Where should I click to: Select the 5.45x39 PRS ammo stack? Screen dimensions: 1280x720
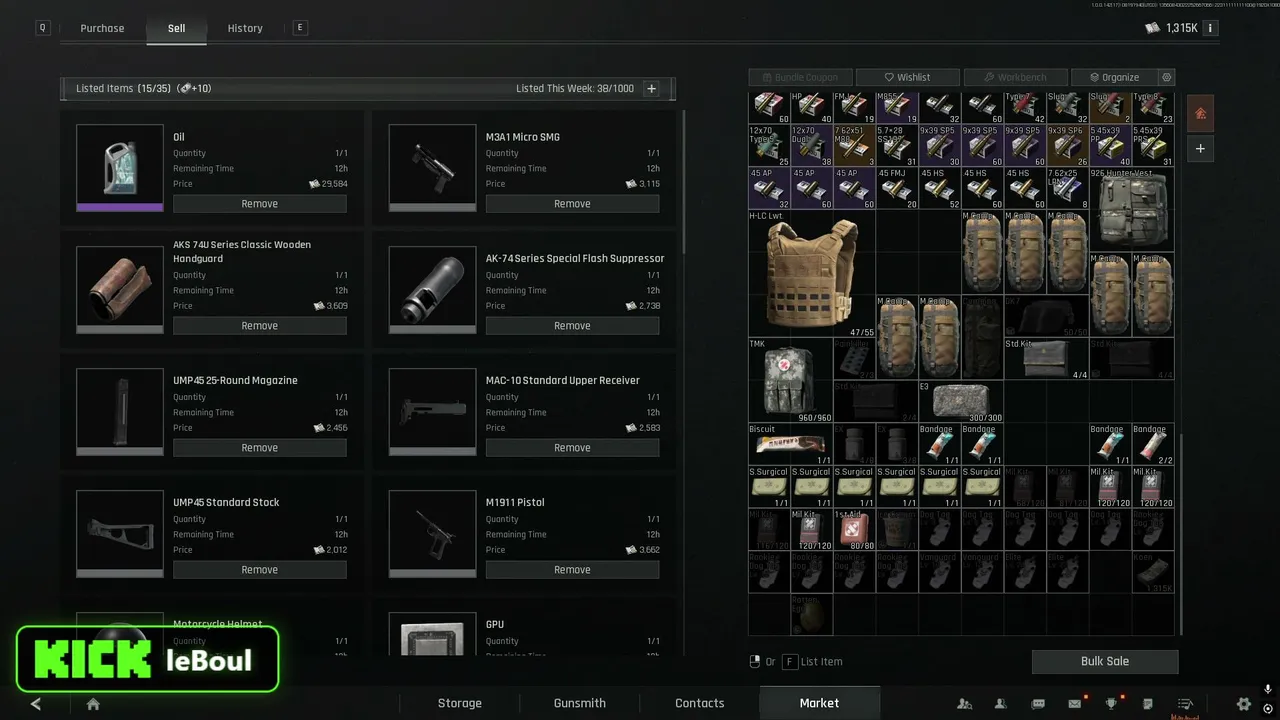click(x=1153, y=145)
